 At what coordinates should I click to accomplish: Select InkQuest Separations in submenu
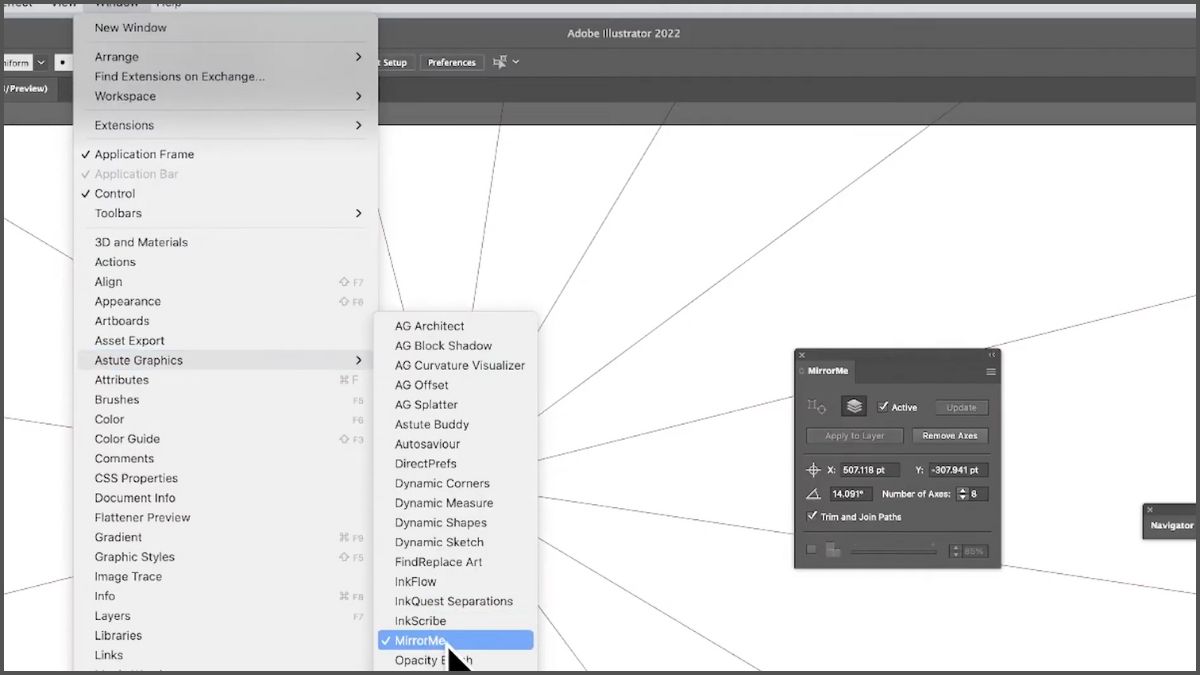456,601
